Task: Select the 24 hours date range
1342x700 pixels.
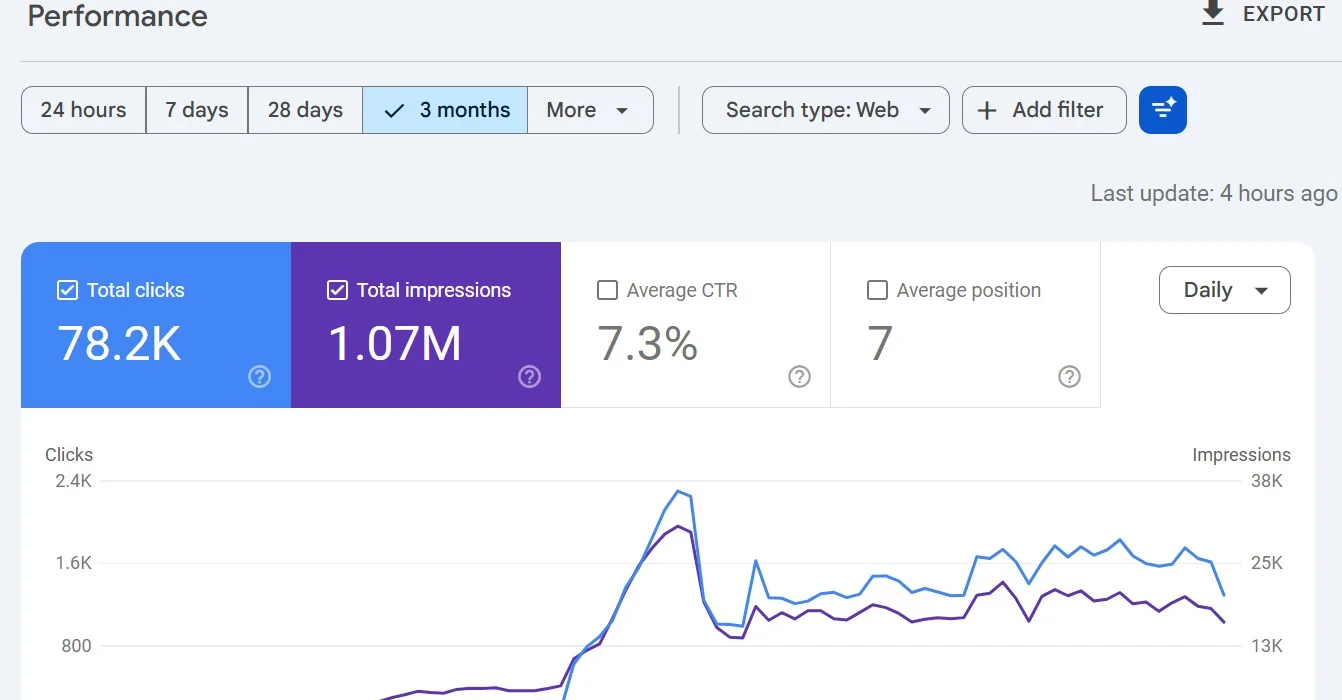Action: coord(84,110)
